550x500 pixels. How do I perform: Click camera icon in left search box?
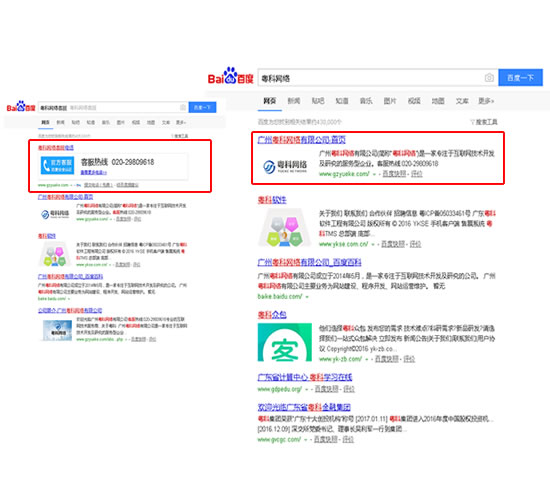pyautogui.click(x=183, y=107)
